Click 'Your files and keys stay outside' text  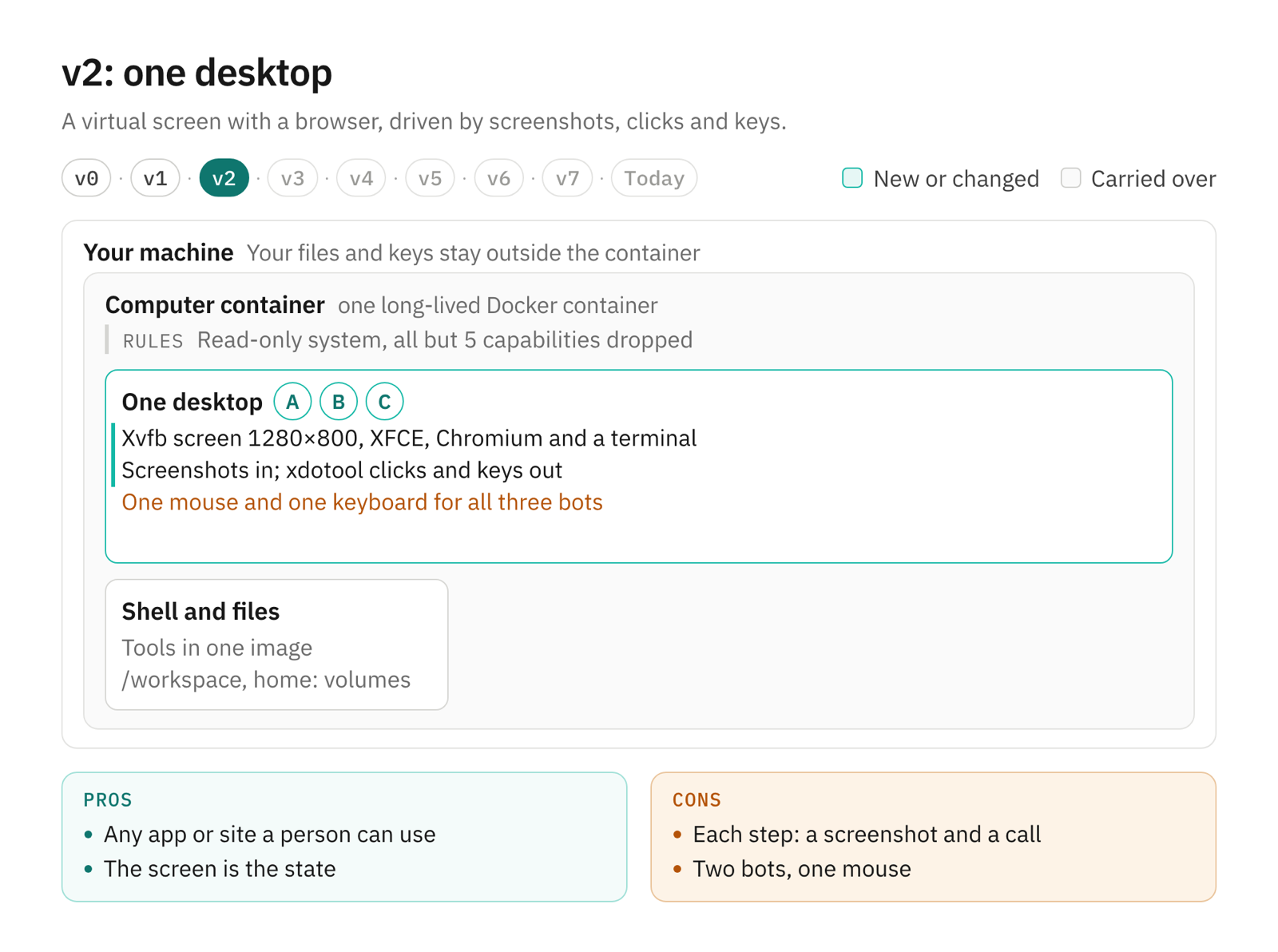pos(473,253)
